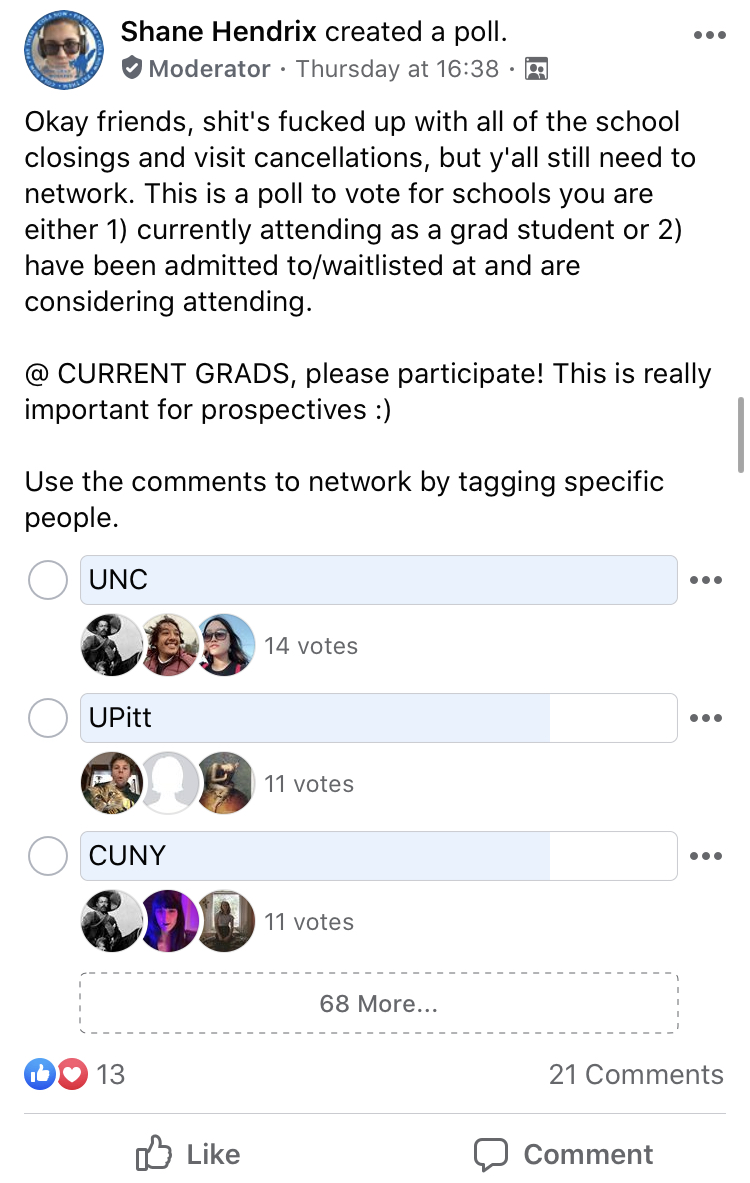Image resolution: width=750 pixels, height=1183 pixels.
Task: Tap the Moderator badge shield icon
Action: pos(131,68)
